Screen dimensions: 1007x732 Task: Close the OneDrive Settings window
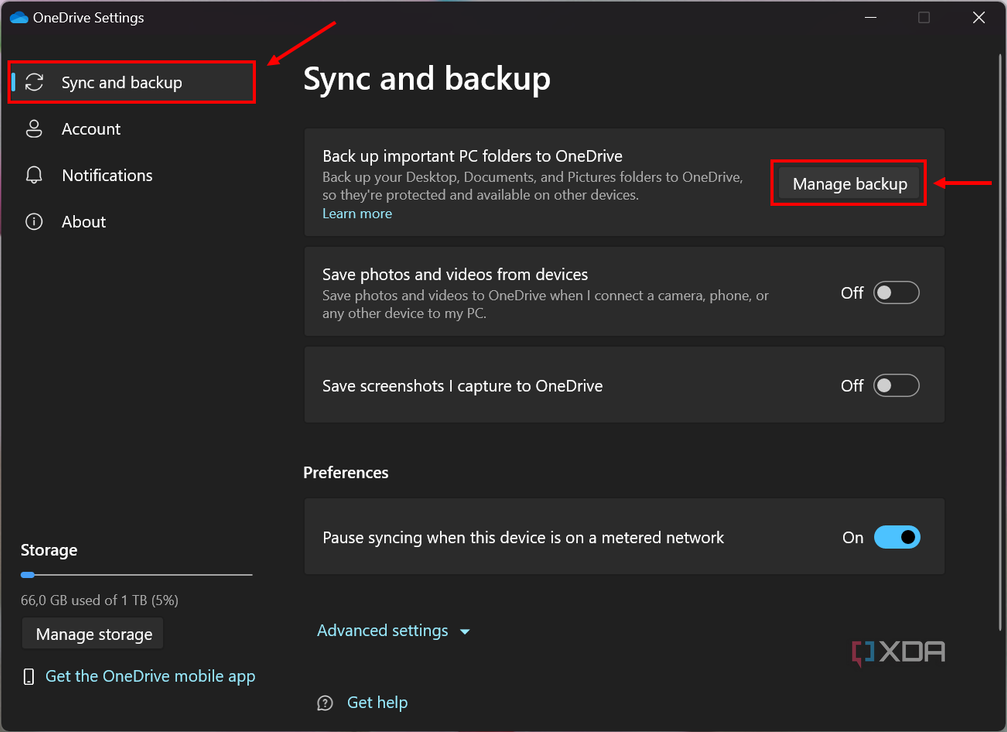coord(977,17)
